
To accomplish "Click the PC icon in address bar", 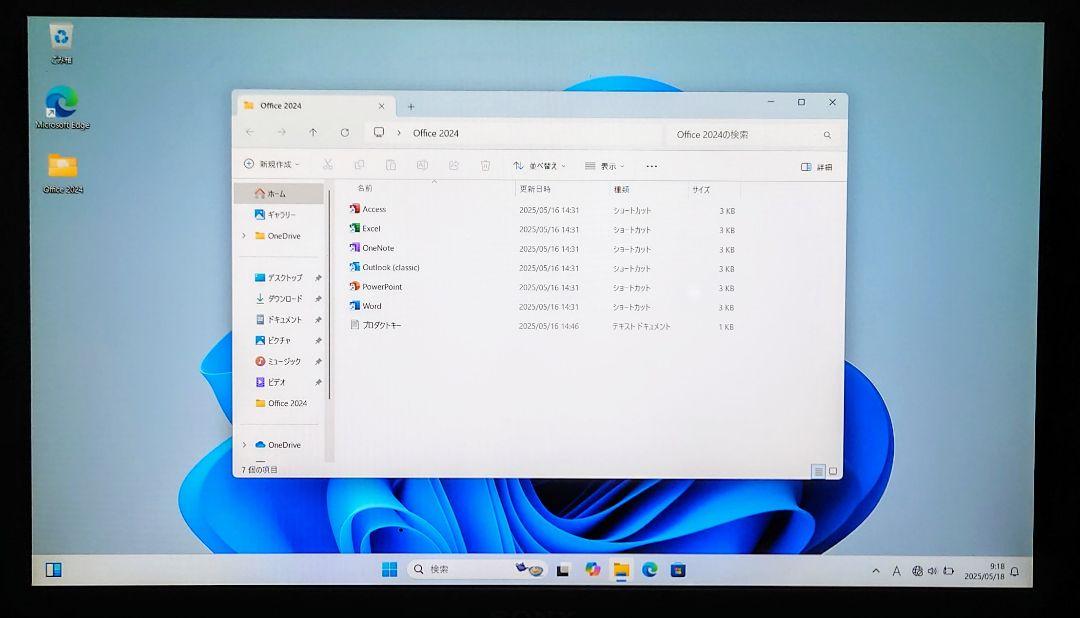I will coord(379,132).
